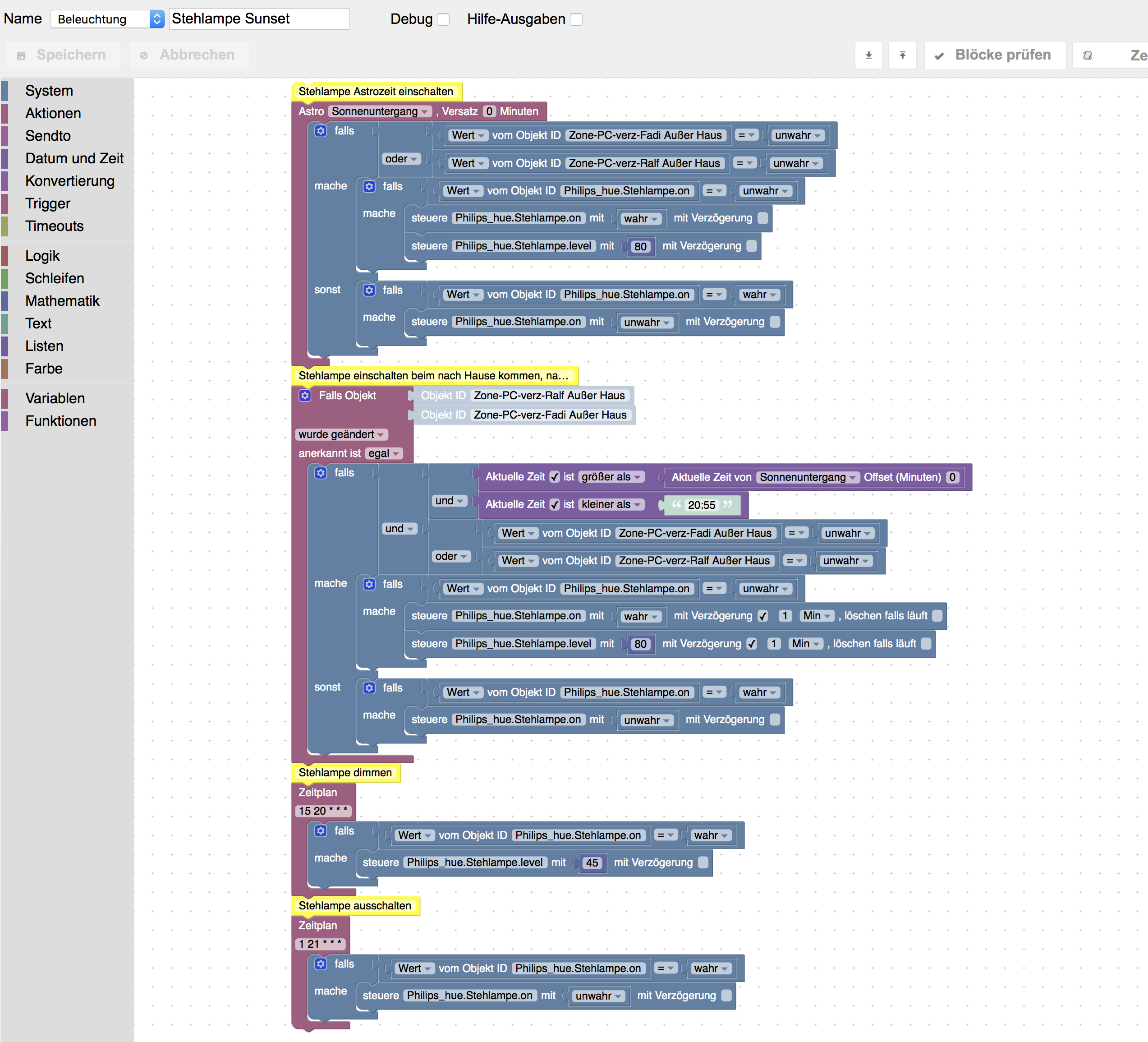Enable löschen falls läuft on Stehlampe.on wahr block

(x=937, y=616)
